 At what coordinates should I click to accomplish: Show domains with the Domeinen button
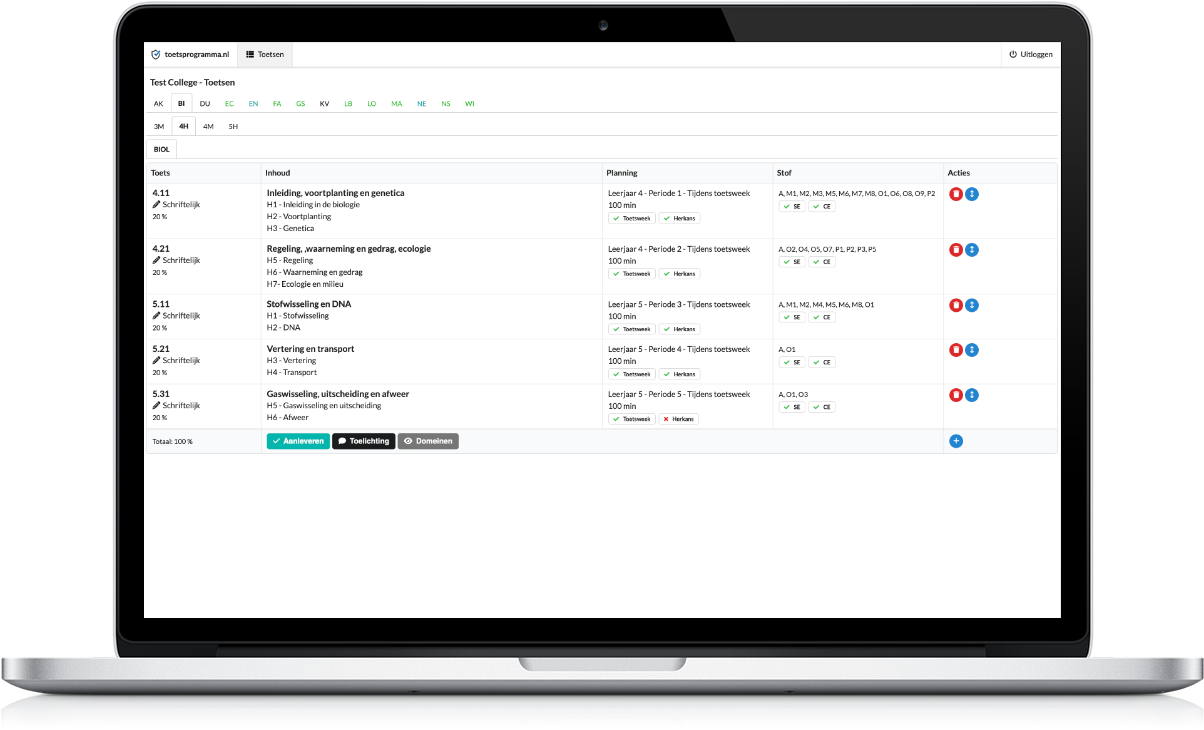(428, 441)
